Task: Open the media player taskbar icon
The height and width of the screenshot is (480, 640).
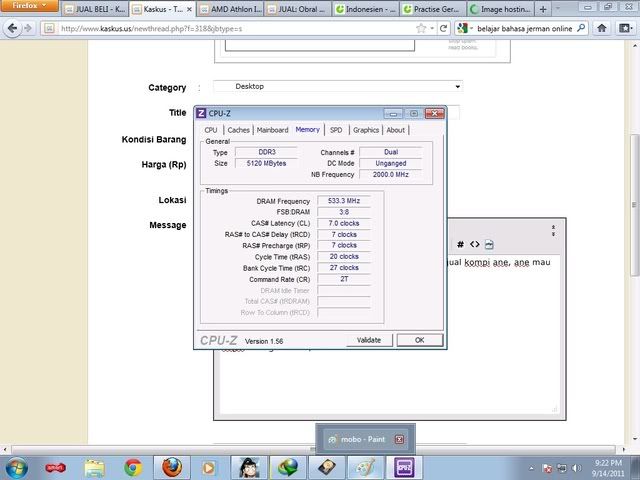Action: point(210,468)
